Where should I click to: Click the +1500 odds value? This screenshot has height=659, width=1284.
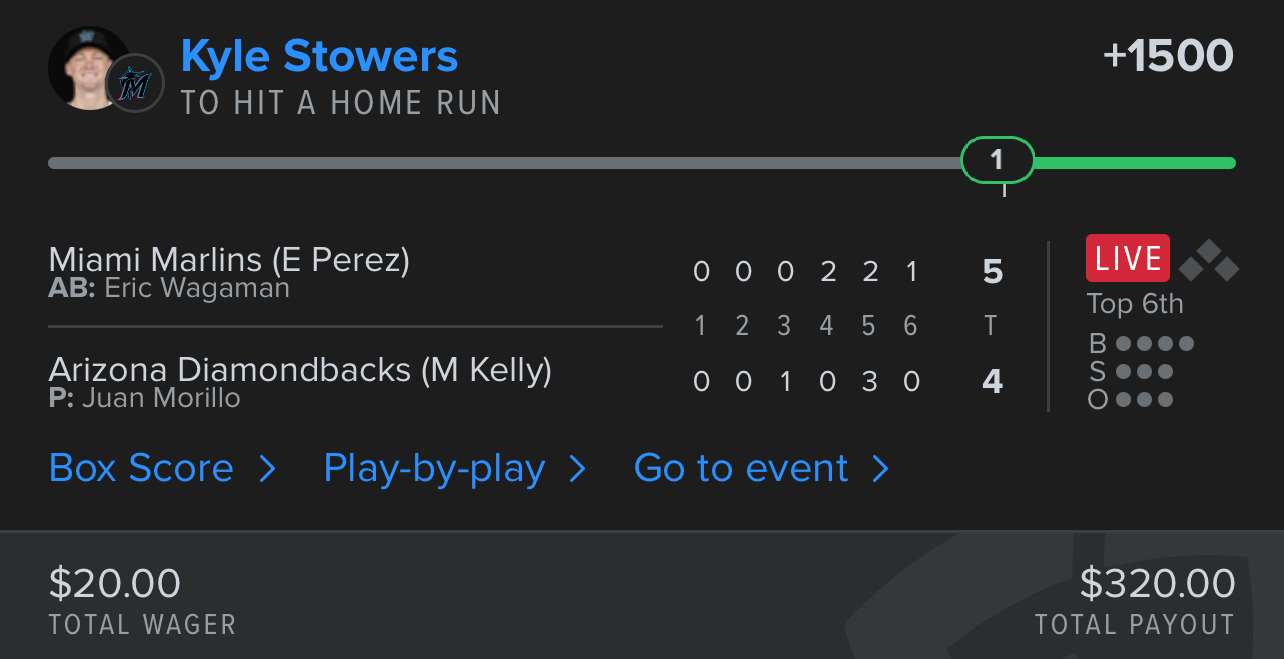coord(1168,56)
